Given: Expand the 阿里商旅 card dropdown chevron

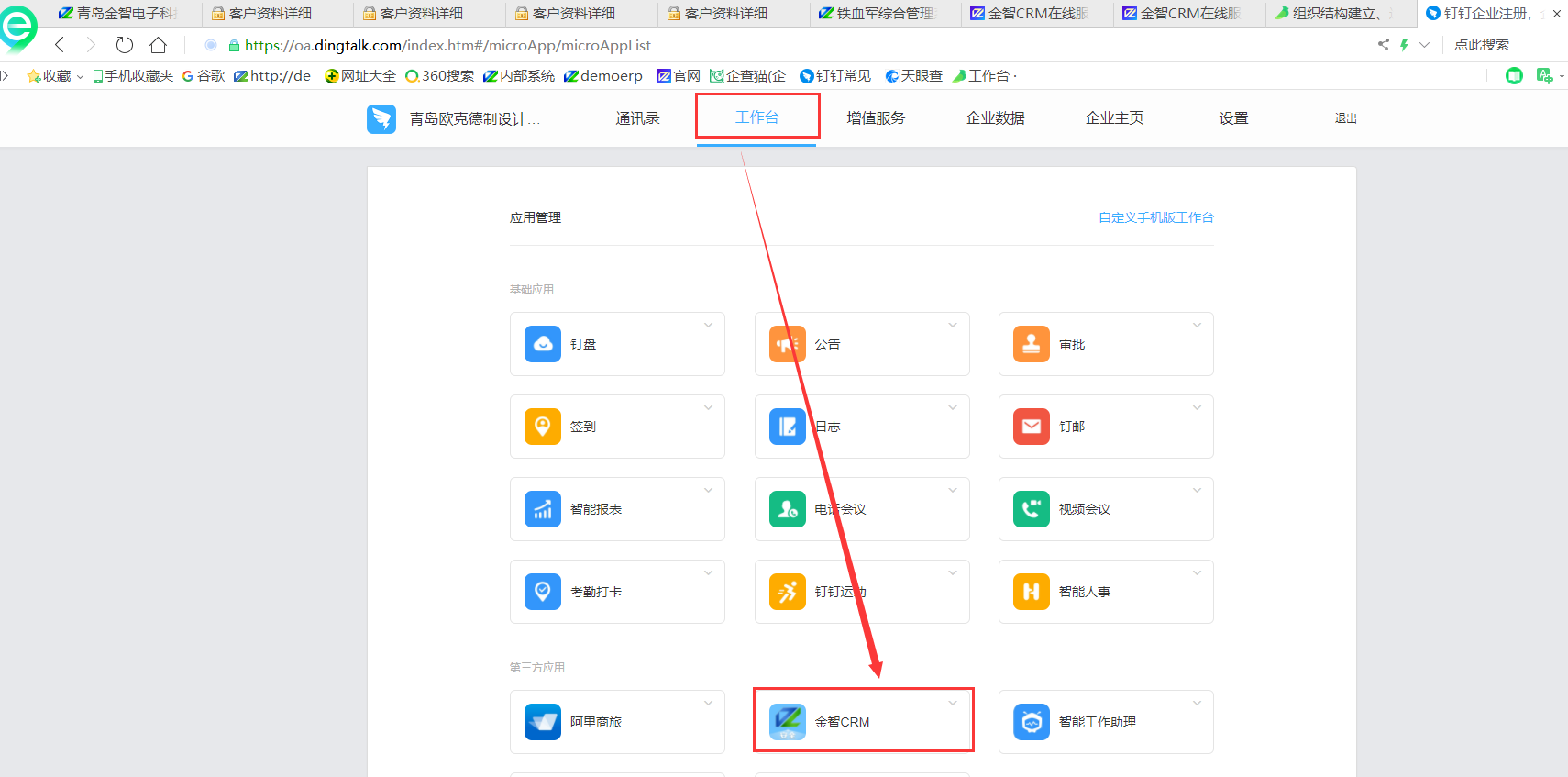Looking at the screenshot, I should 708,704.
